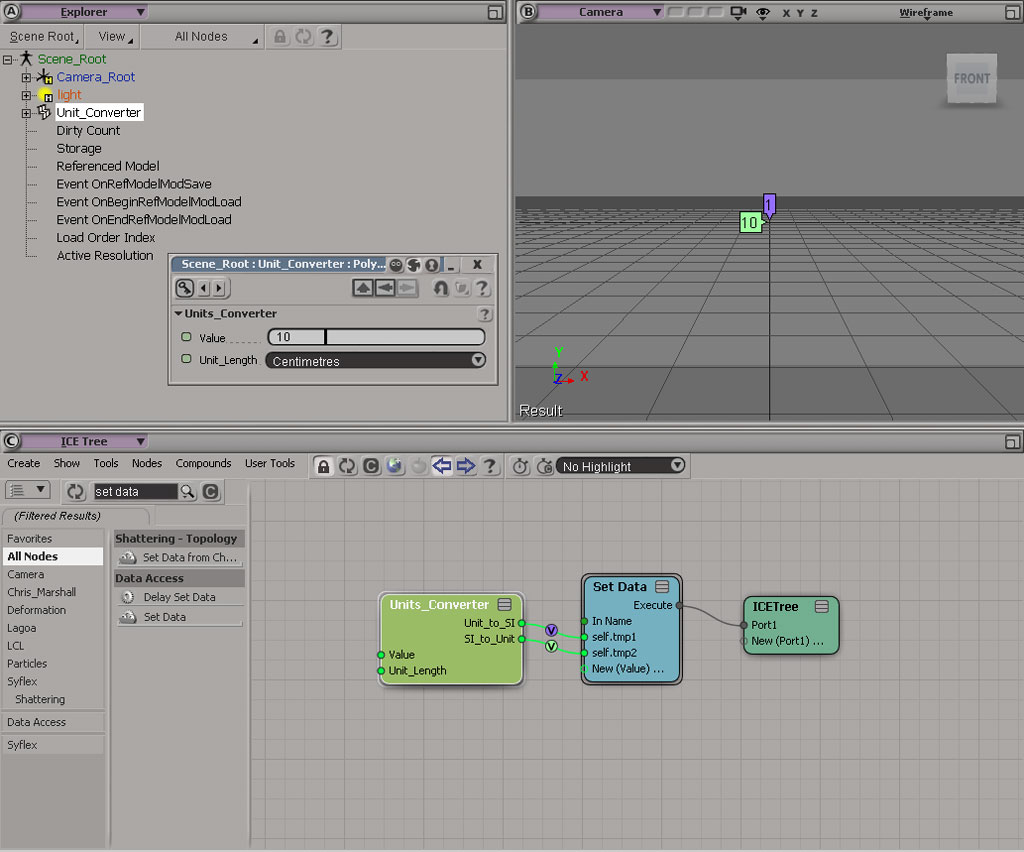Click the refresh icon beside the lock in ICE Tree
Image resolution: width=1024 pixels, height=852 pixels.
pyautogui.click(x=347, y=466)
